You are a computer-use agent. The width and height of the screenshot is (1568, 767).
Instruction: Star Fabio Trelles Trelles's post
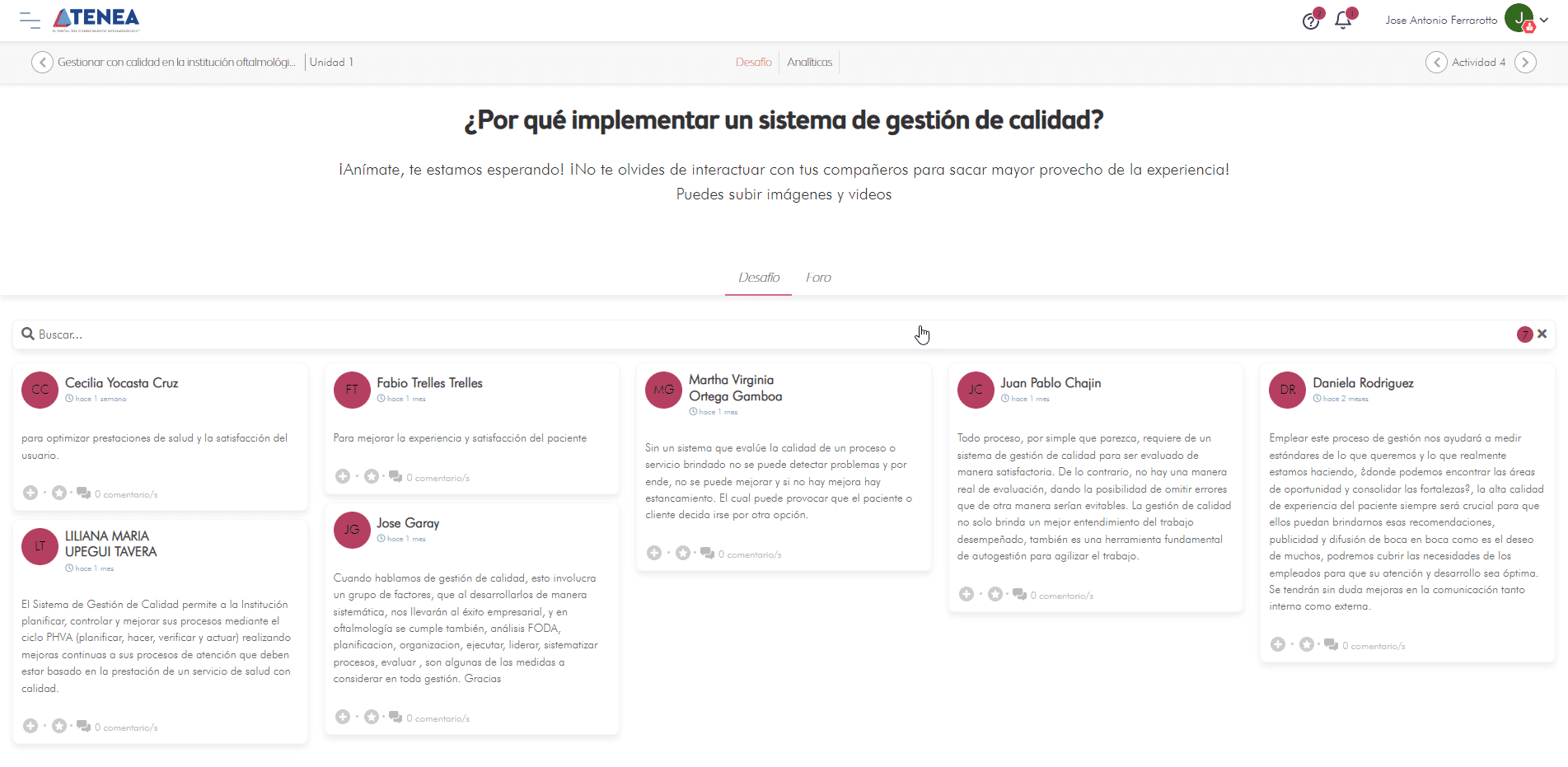tap(372, 477)
